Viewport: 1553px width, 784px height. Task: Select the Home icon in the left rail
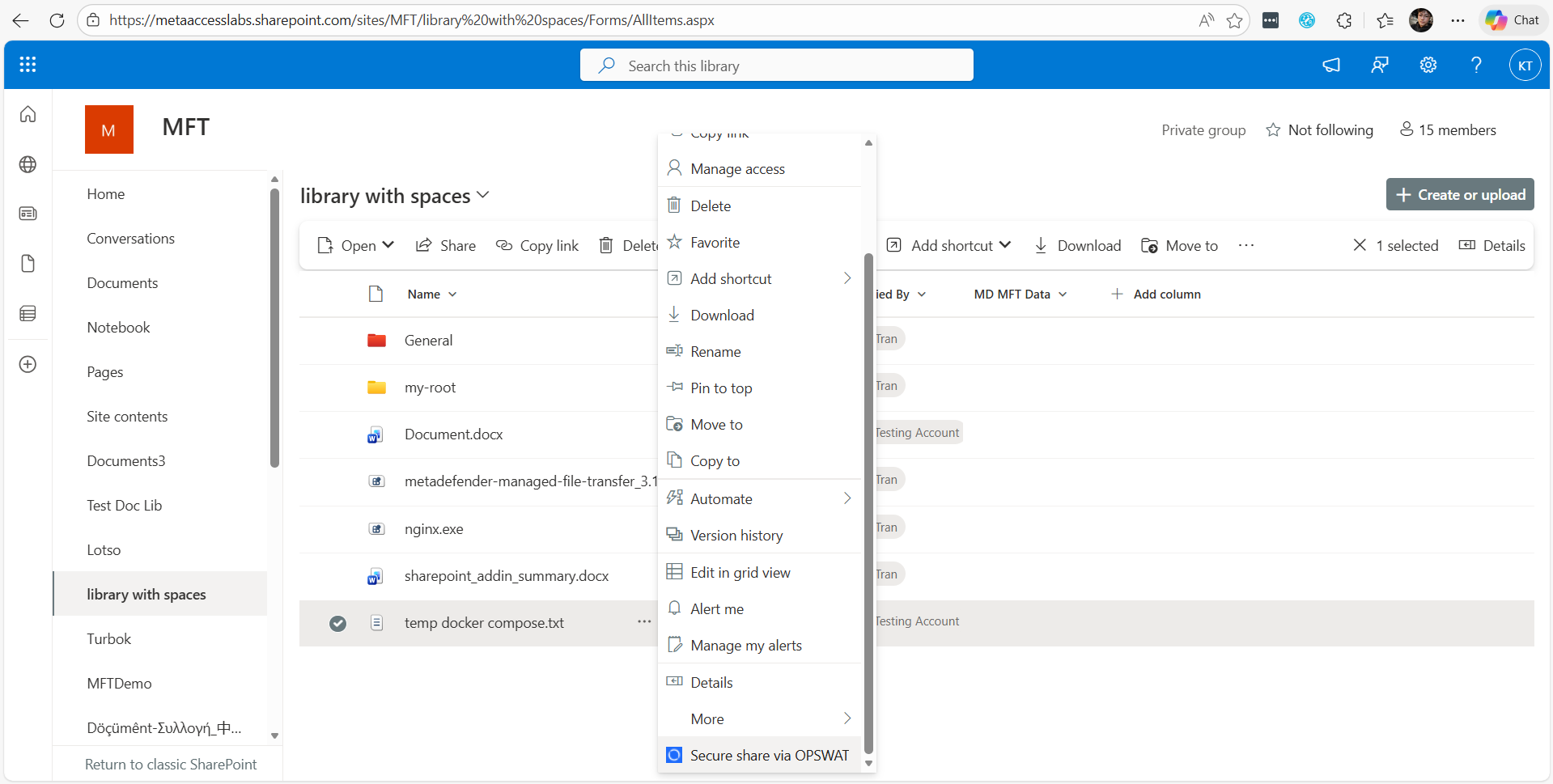click(27, 114)
